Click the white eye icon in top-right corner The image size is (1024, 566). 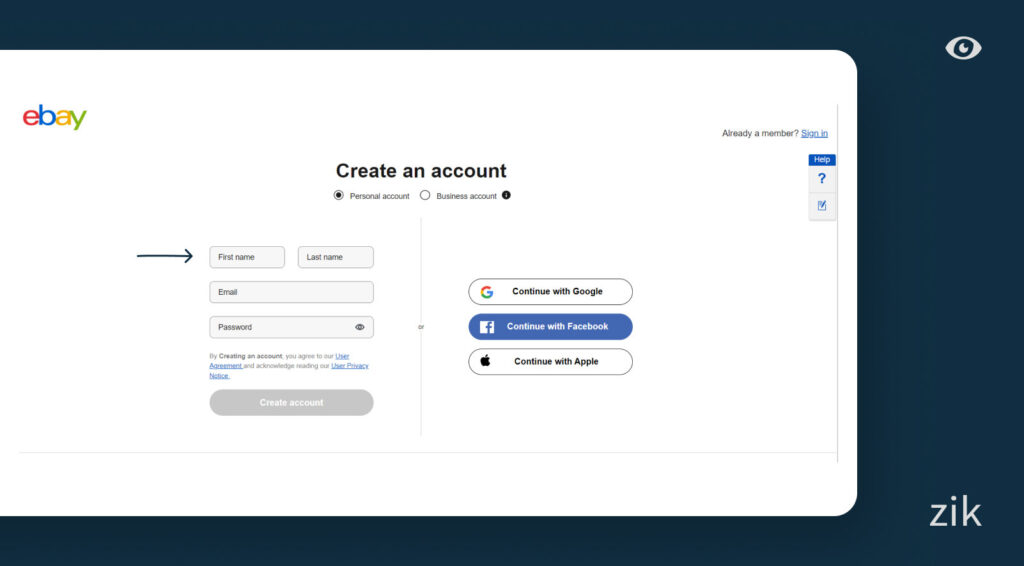(x=963, y=48)
